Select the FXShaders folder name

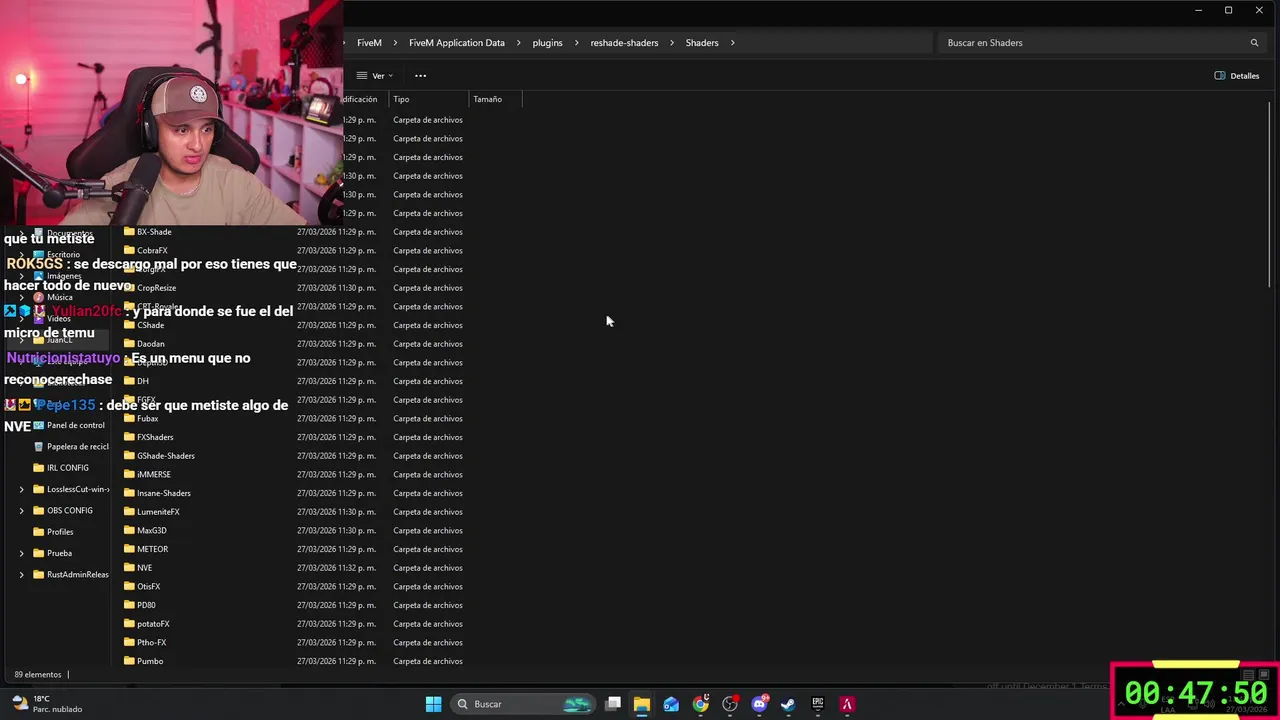(155, 437)
